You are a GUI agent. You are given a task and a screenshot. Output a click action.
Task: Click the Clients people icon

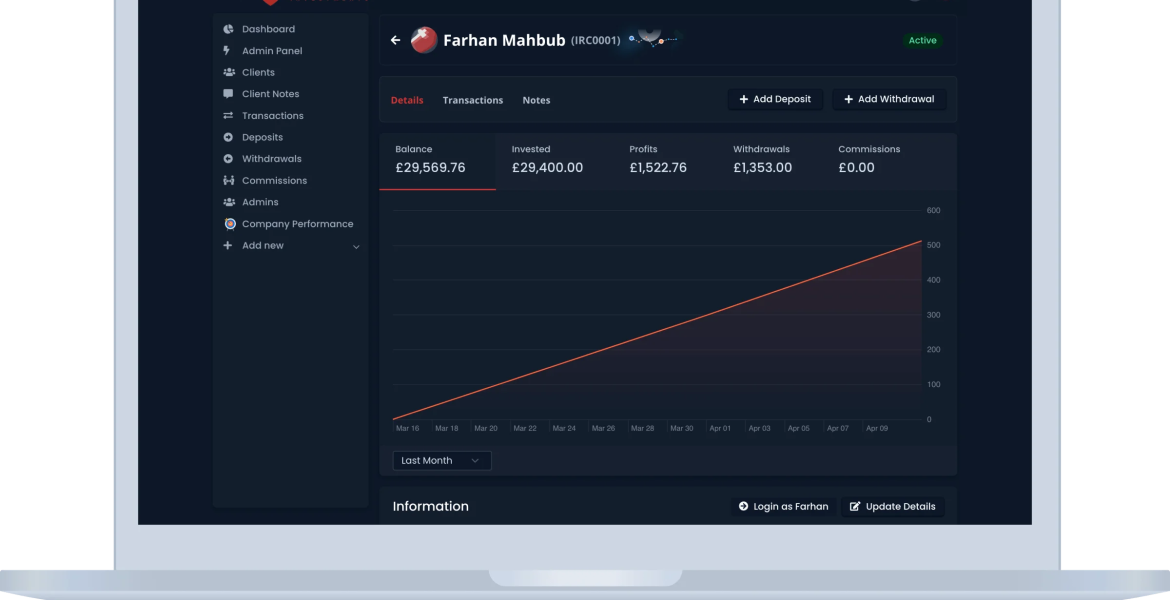point(228,73)
